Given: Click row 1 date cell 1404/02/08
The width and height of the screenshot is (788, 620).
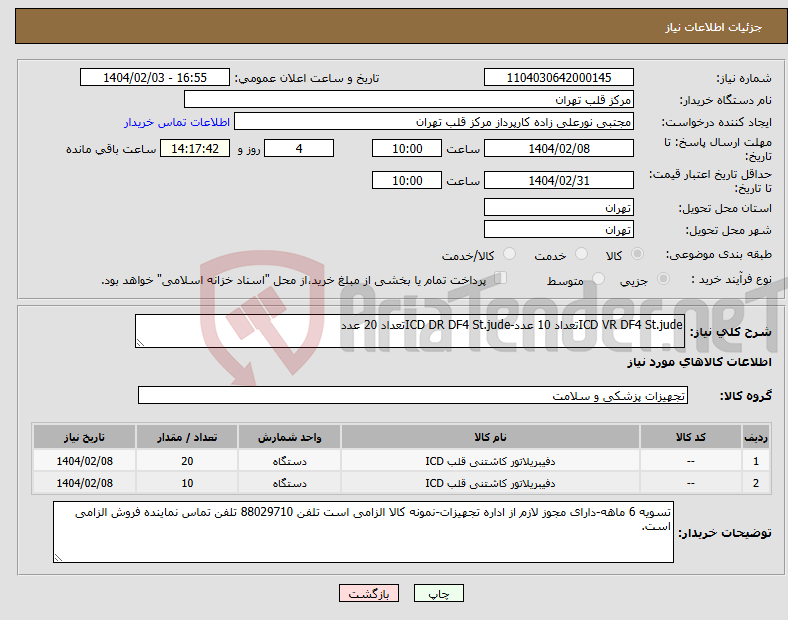Looking at the screenshot, I should [84, 461].
